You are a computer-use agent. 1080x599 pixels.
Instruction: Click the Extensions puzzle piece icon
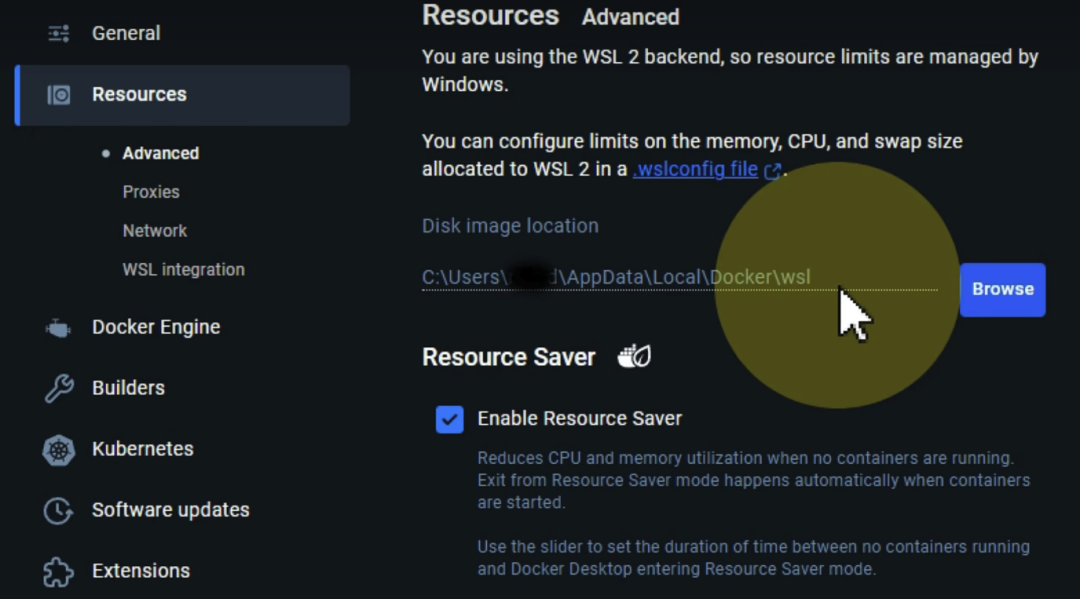click(x=59, y=571)
